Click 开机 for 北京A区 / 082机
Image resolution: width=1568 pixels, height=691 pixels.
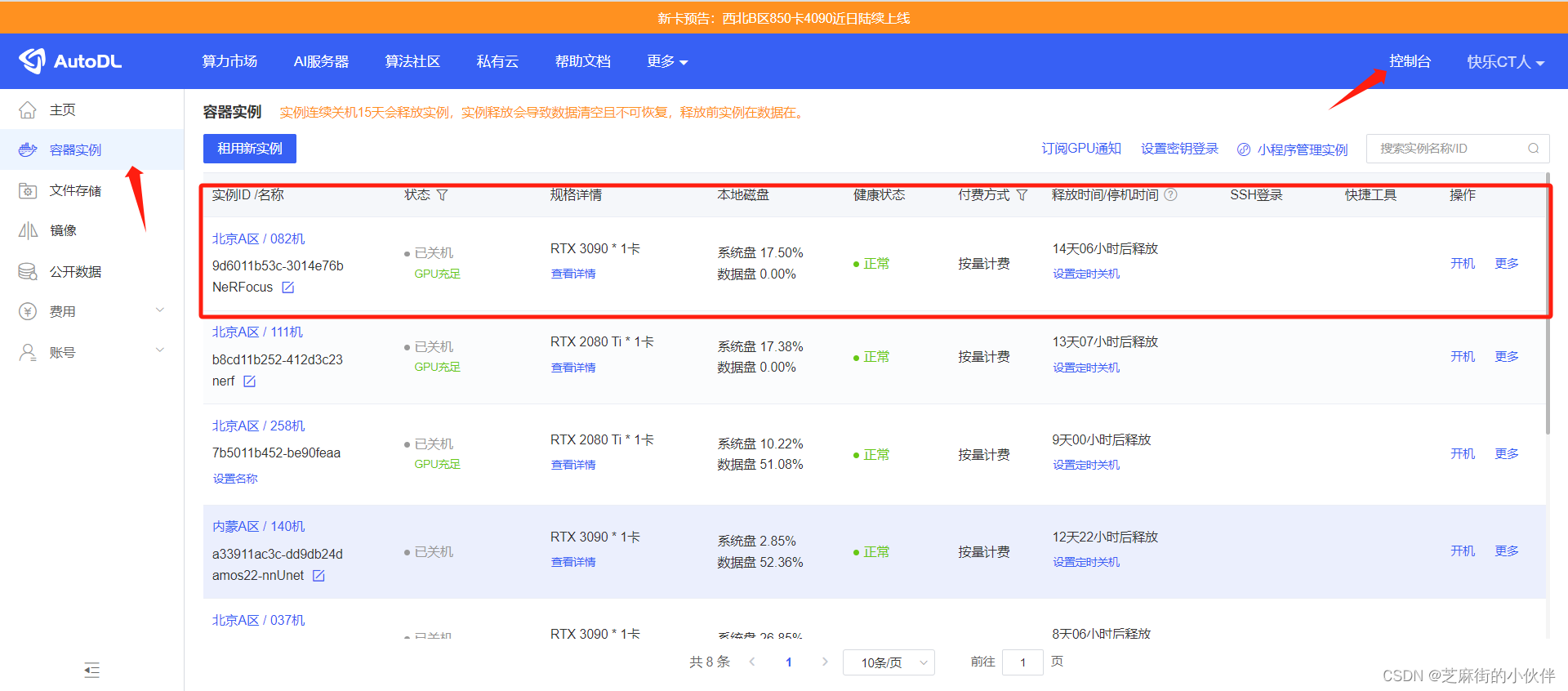point(1463,263)
